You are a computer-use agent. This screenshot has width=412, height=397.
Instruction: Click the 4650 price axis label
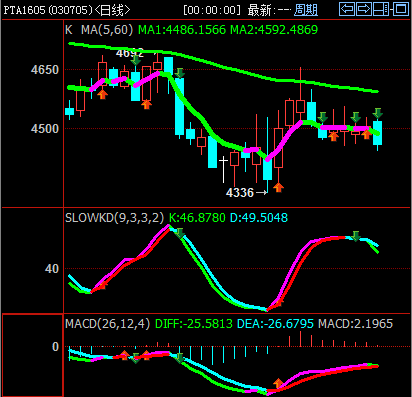[x=45, y=70]
